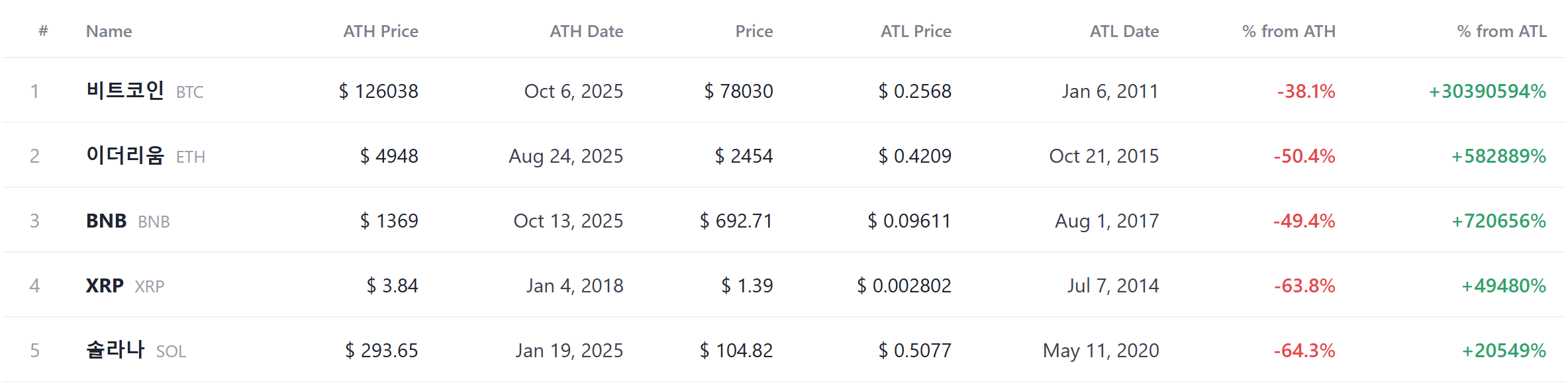Click the BTC ticker symbol

click(x=189, y=92)
